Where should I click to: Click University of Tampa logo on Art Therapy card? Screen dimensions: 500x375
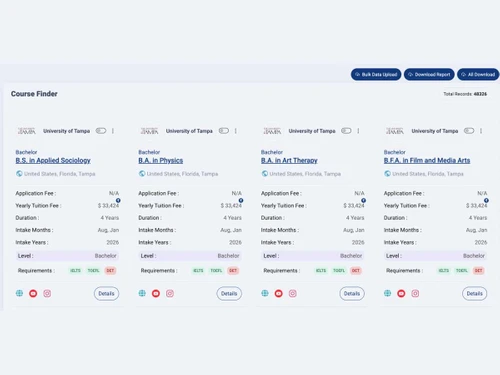click(x=272, y=131)
